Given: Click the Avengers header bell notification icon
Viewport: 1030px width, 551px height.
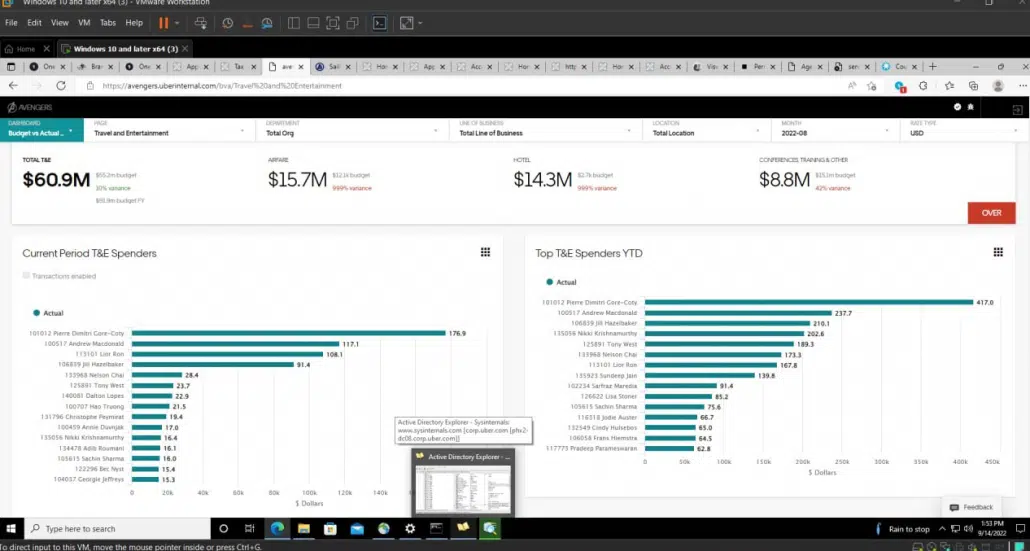Looking at the screenshot, I should click(x=970, y=107).
